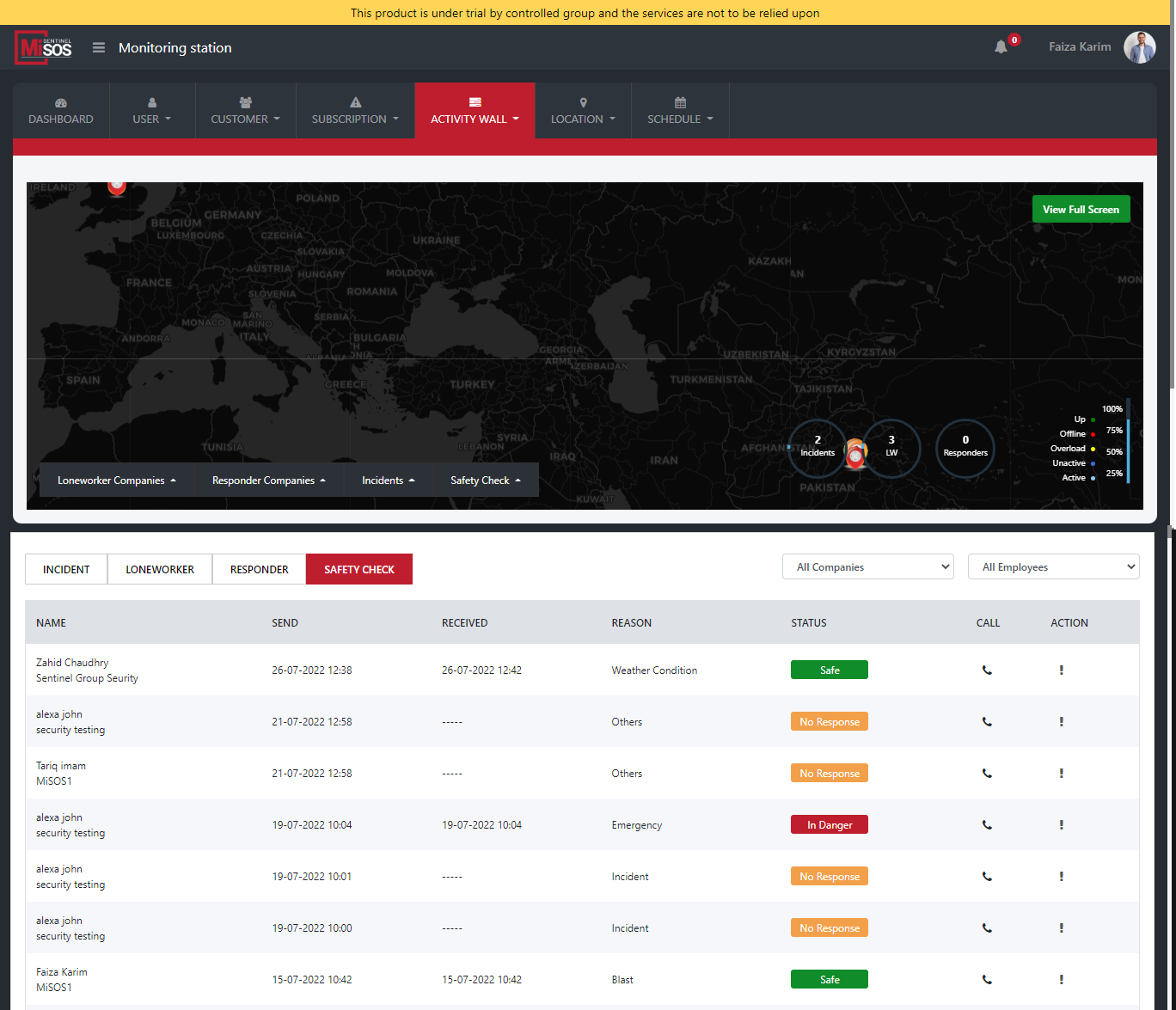Click the View Full Screen button
Viewport: 1176px width, 1010px height.
point(1081,210)
